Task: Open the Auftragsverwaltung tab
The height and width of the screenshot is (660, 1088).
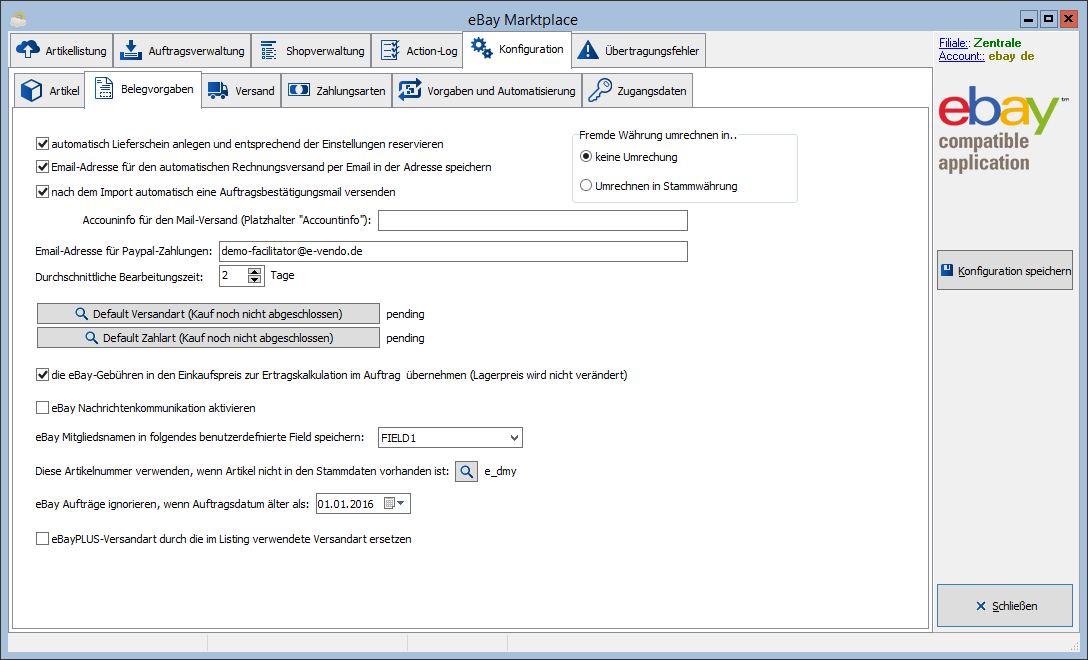Action: click(182, 51)
